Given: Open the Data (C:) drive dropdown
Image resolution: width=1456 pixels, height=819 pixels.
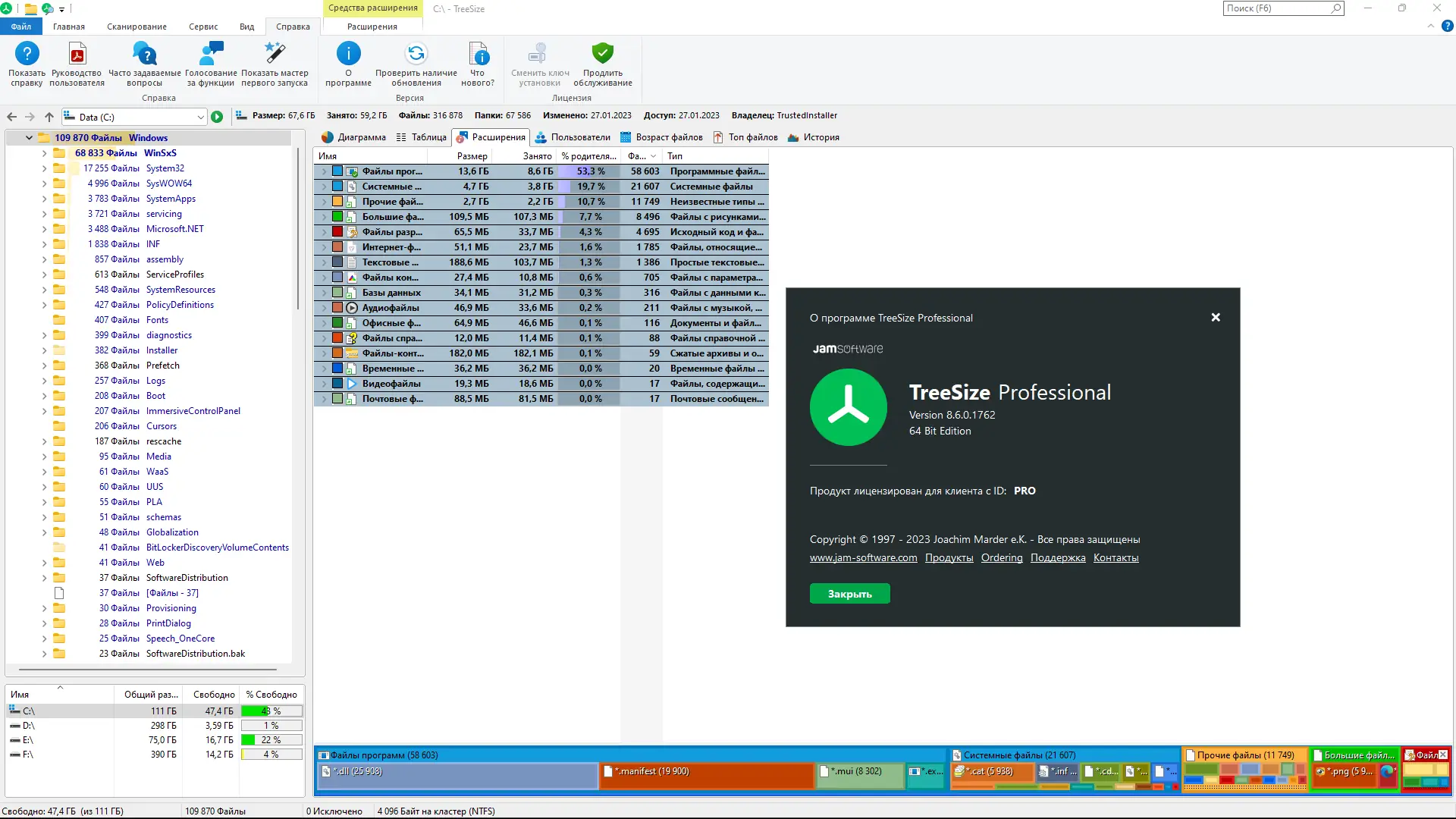Looking at the screenshot, I should [x=200, y=117].
